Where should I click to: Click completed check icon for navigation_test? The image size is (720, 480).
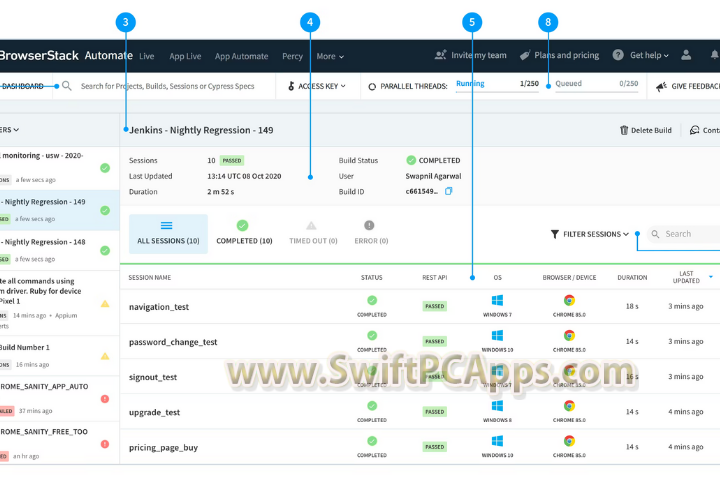pyautogui.click(x=372, y=300)
